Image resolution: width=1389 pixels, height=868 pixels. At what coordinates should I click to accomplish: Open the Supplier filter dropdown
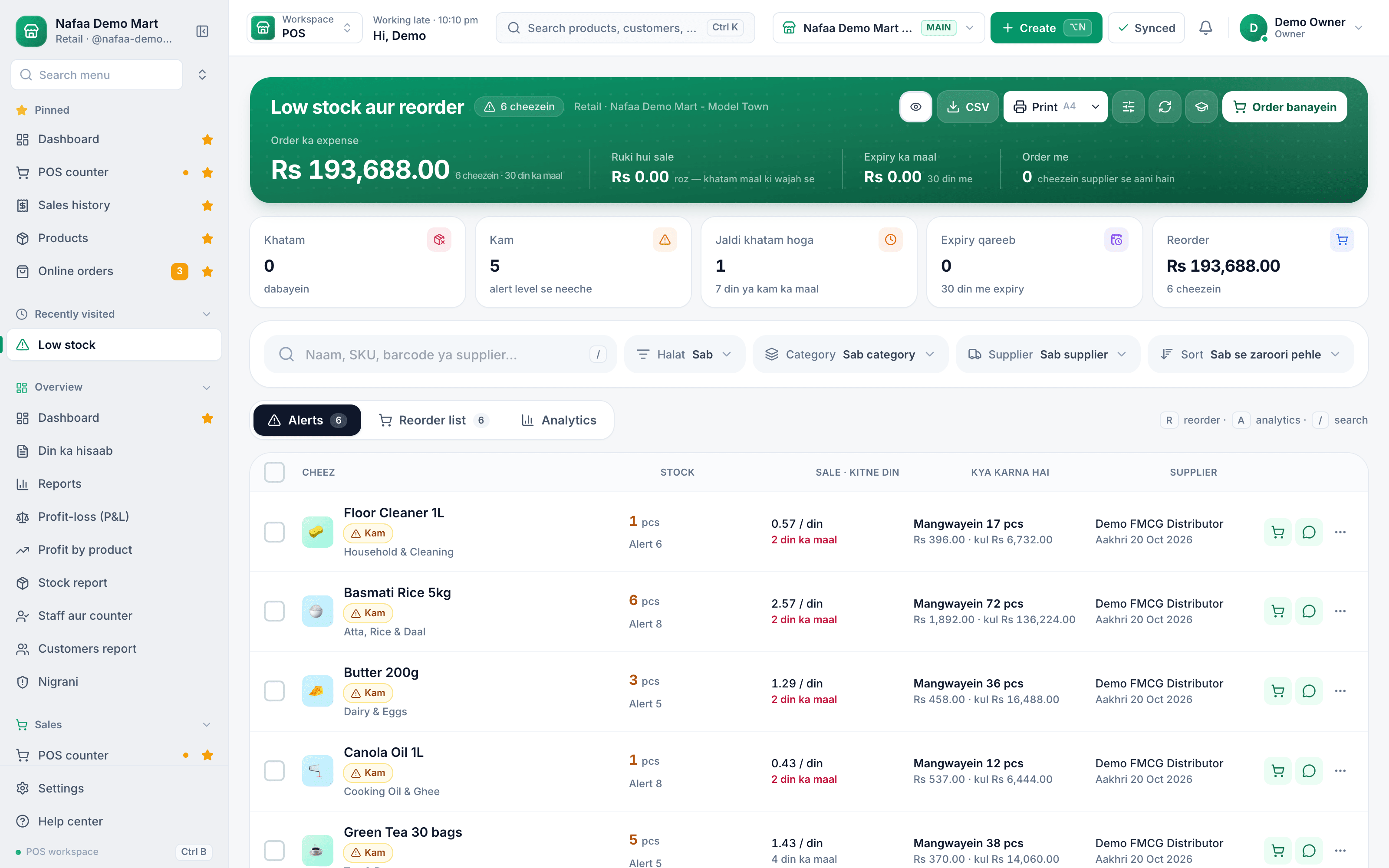pyautogui.click(x=1047, y=354)
